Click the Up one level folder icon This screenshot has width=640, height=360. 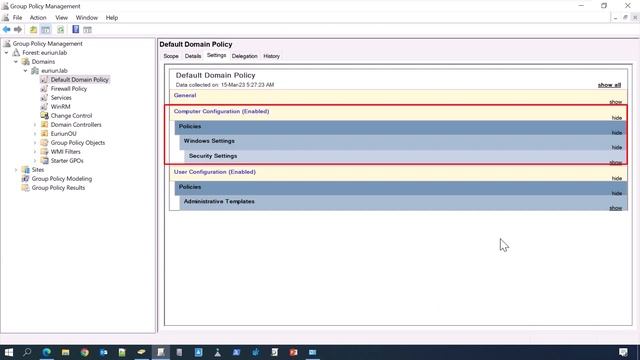coord(33,29)
